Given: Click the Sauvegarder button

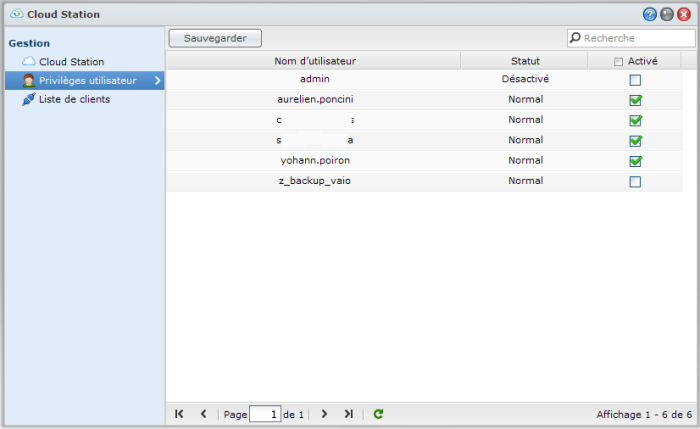Looking at the screenshot, I should pos(215,38).
